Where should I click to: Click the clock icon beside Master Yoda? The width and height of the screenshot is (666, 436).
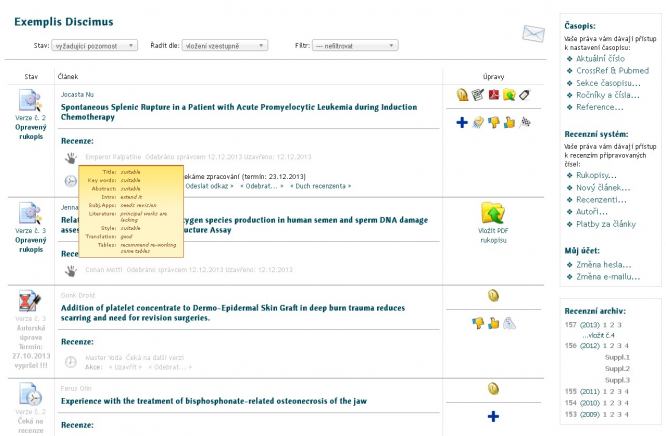point(71,361)
